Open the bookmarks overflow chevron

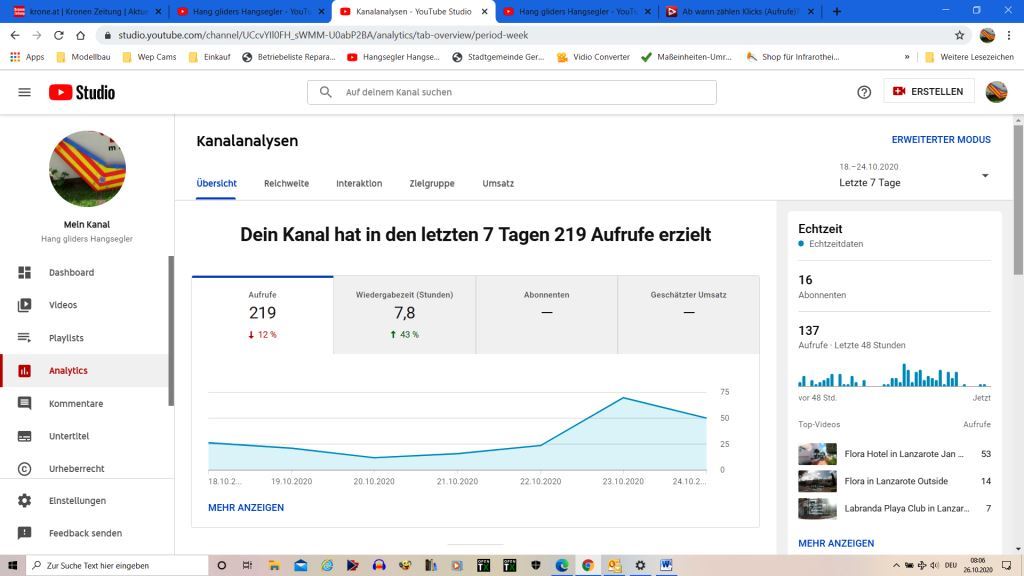pyautogui.click(x=907, y=57)
